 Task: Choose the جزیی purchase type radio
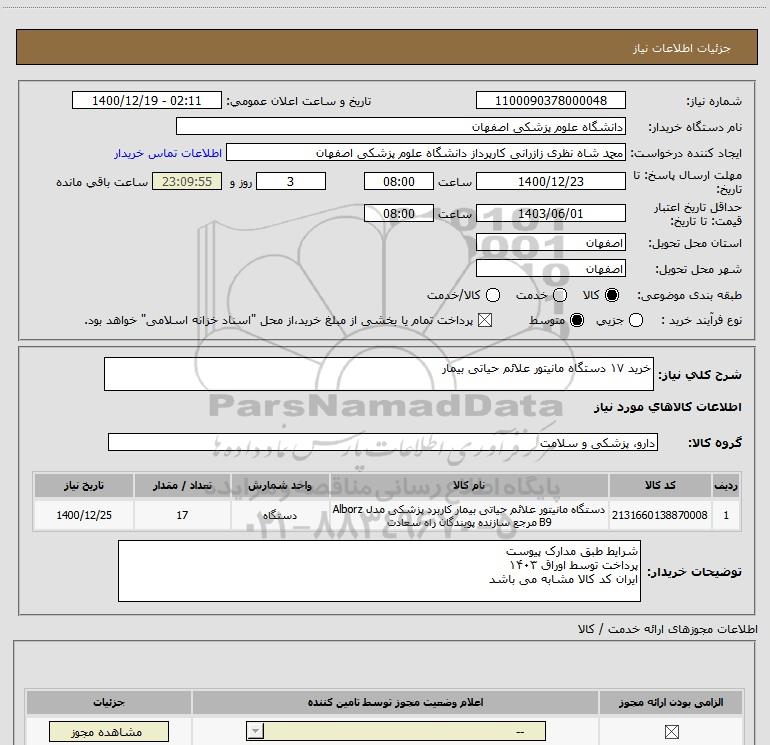[x=636, y=320]
